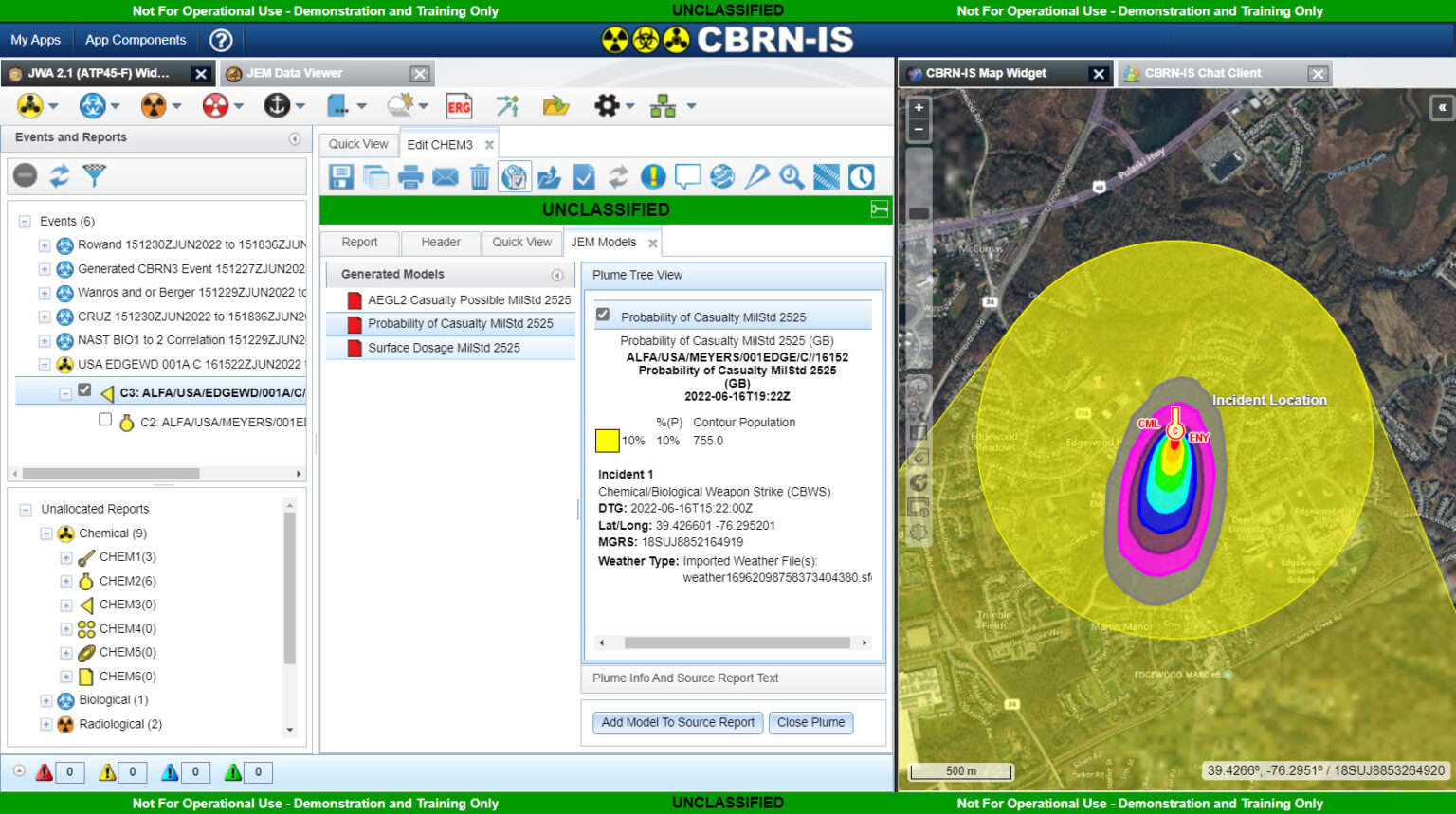Click the Add Model To Source Report button
Screen dimensions: 1456x814
pyautogui.click(x=677, y=722)
